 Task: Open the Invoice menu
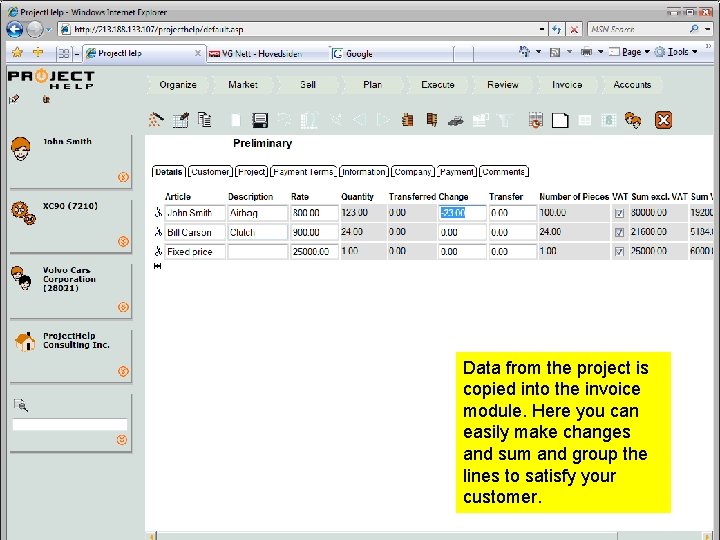(x=567, y=84)
